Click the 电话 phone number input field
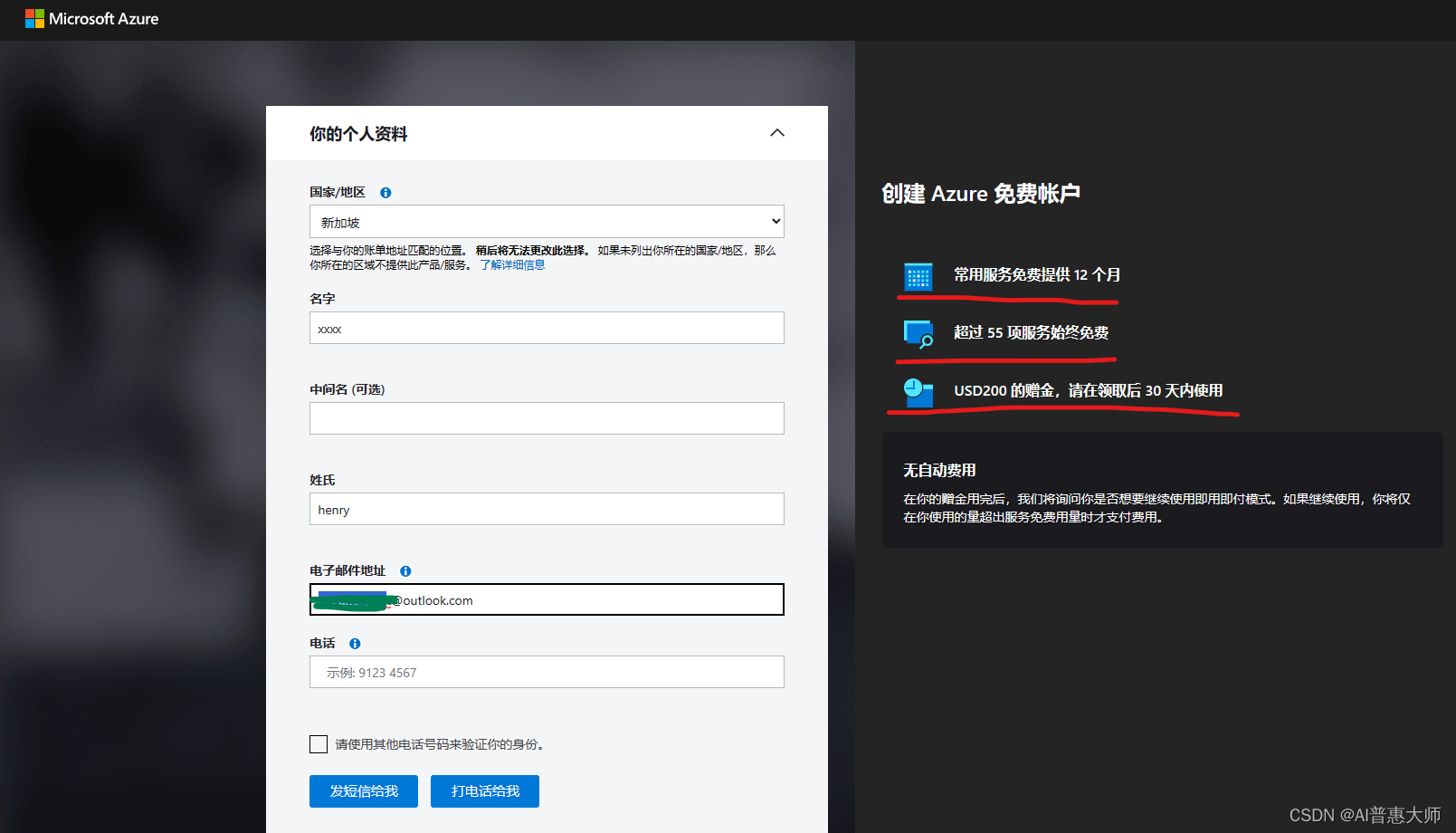Viewport: 1456px width, 833px height. 547,673
